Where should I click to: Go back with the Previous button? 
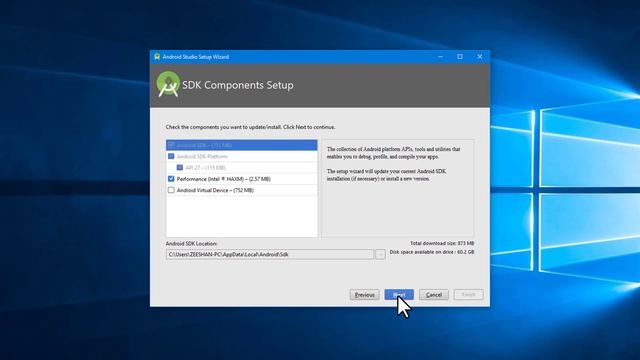(x=364, y=295)
